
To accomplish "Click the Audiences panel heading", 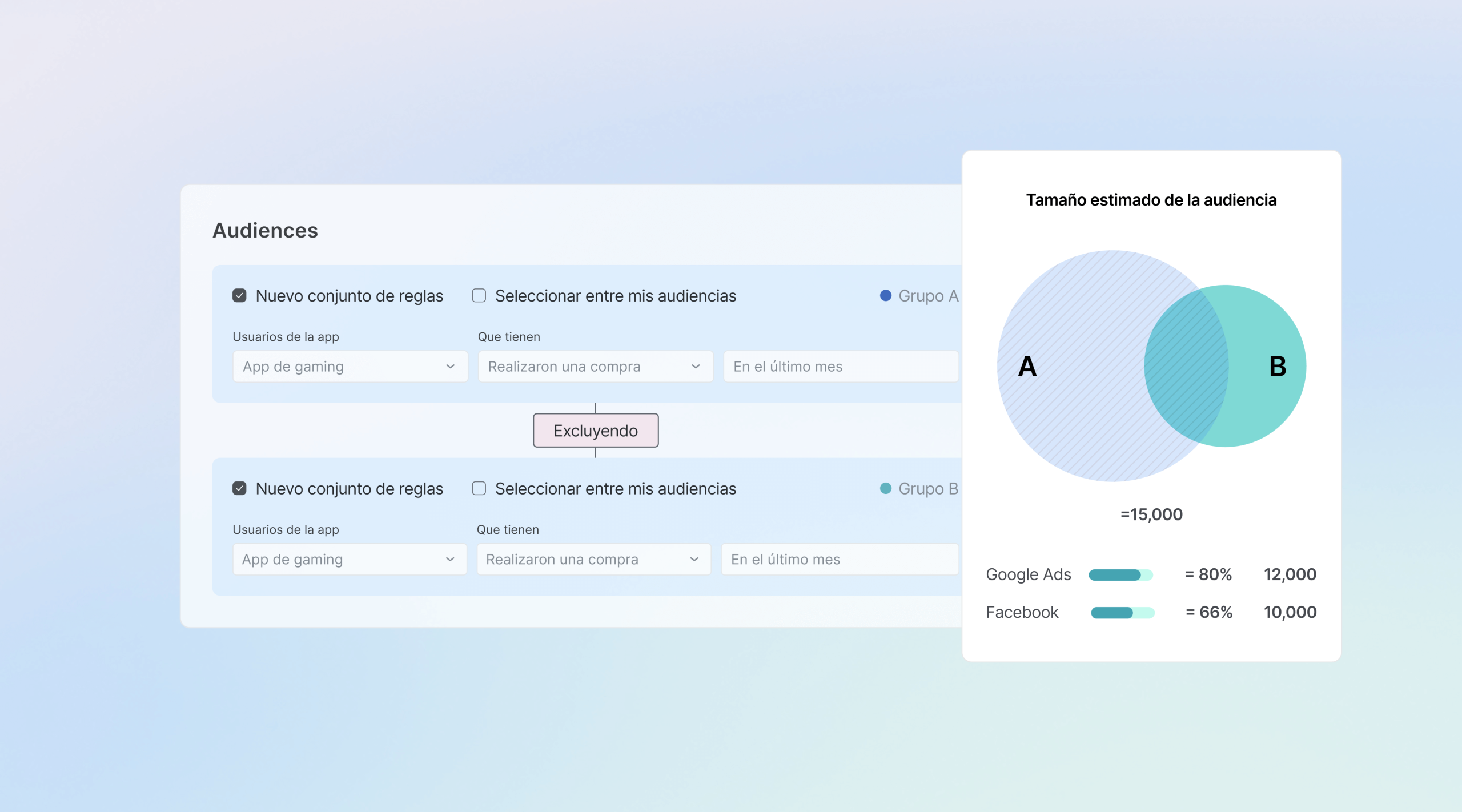I will [x=265, y=231].
